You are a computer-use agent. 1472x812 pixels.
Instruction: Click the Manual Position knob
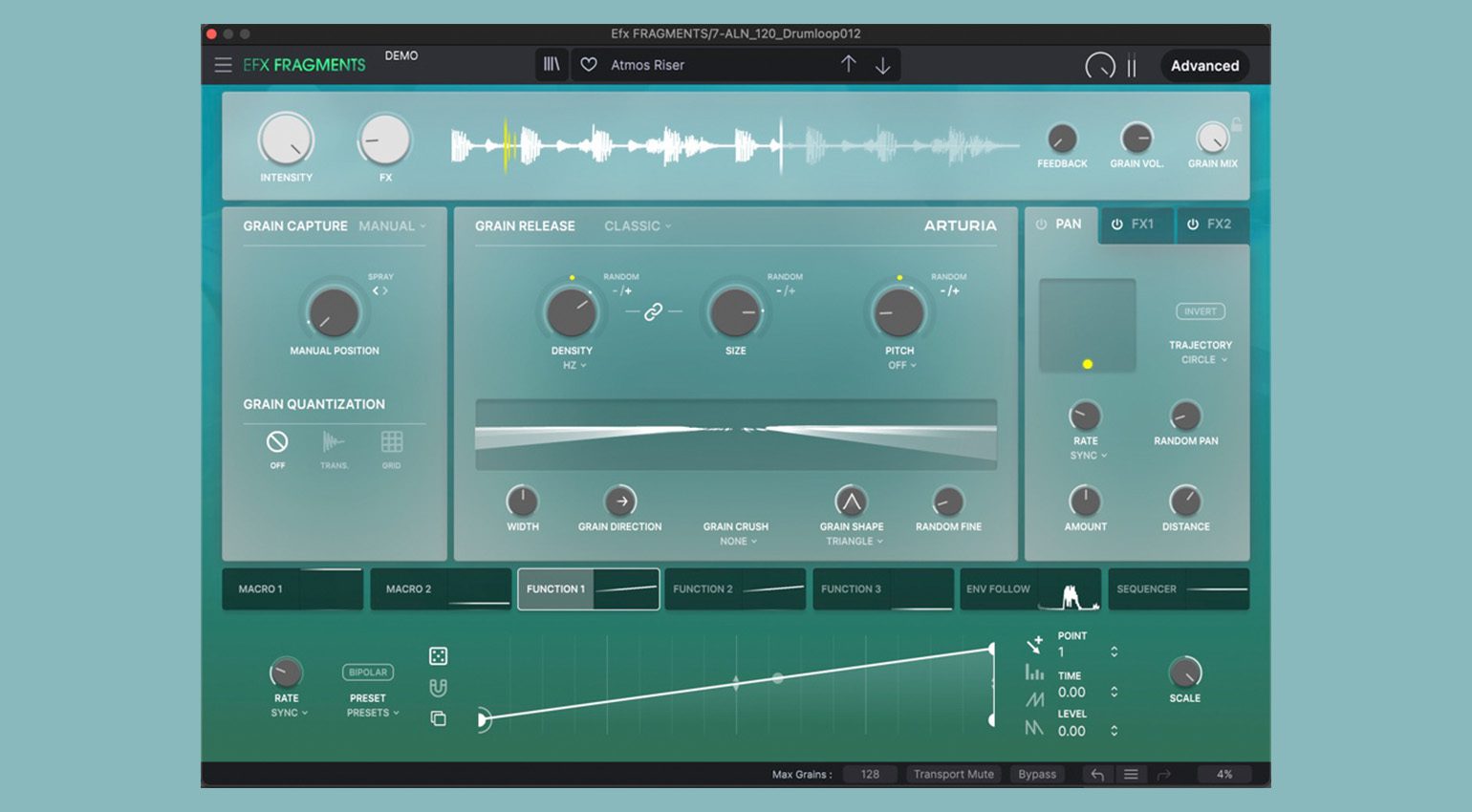pos(334,312)
